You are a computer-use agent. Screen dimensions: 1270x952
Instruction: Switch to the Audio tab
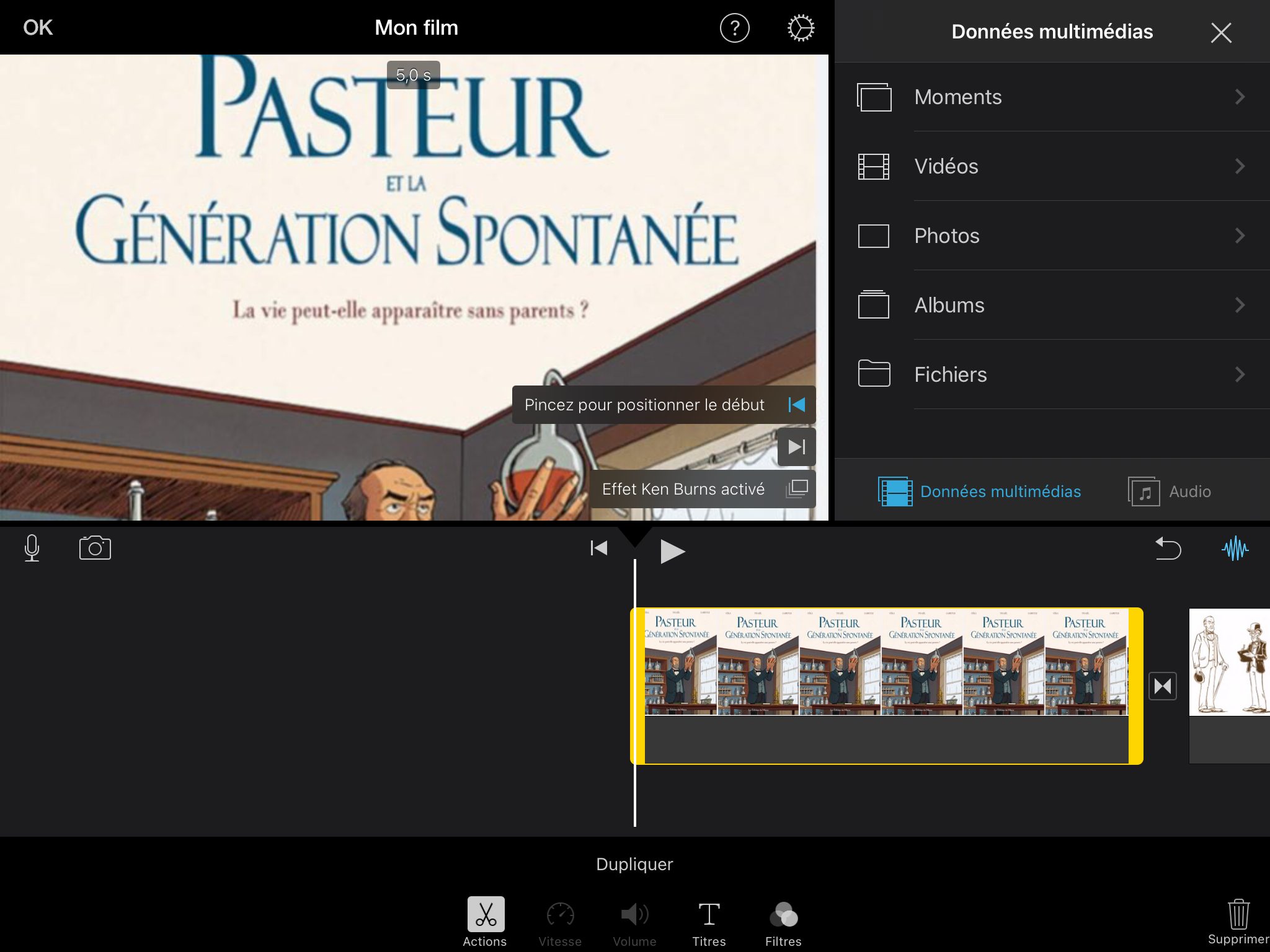pyautogui.click(x=1169, y=491)
